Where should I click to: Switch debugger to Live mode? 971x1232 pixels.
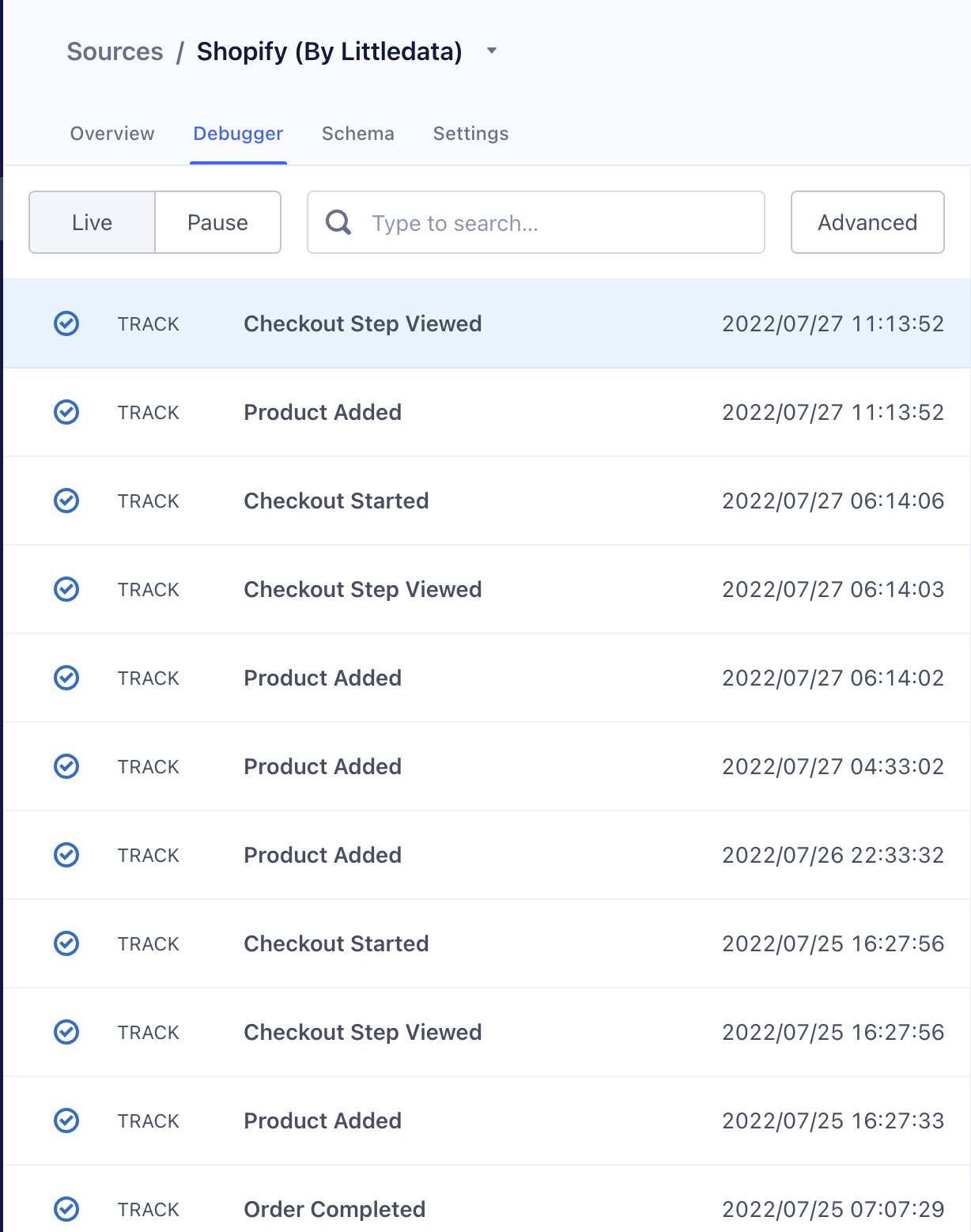92,222
